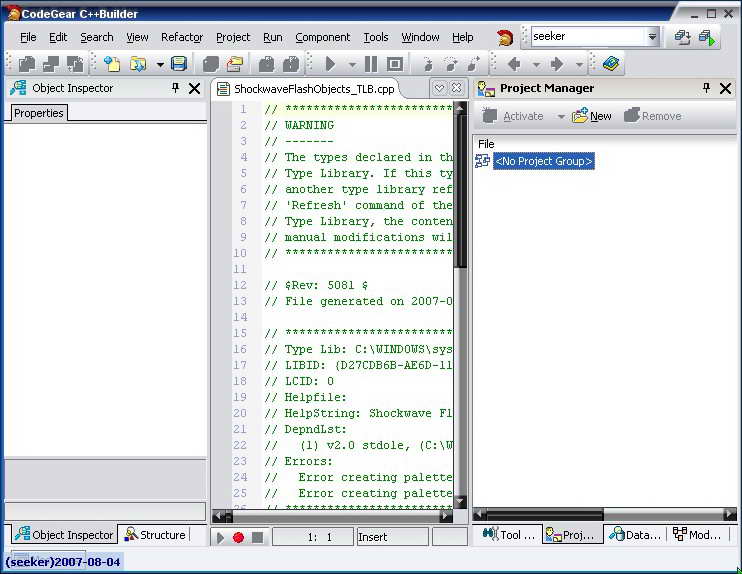
Task: Click the Trace Into debug icon
Action: [427, 64]
